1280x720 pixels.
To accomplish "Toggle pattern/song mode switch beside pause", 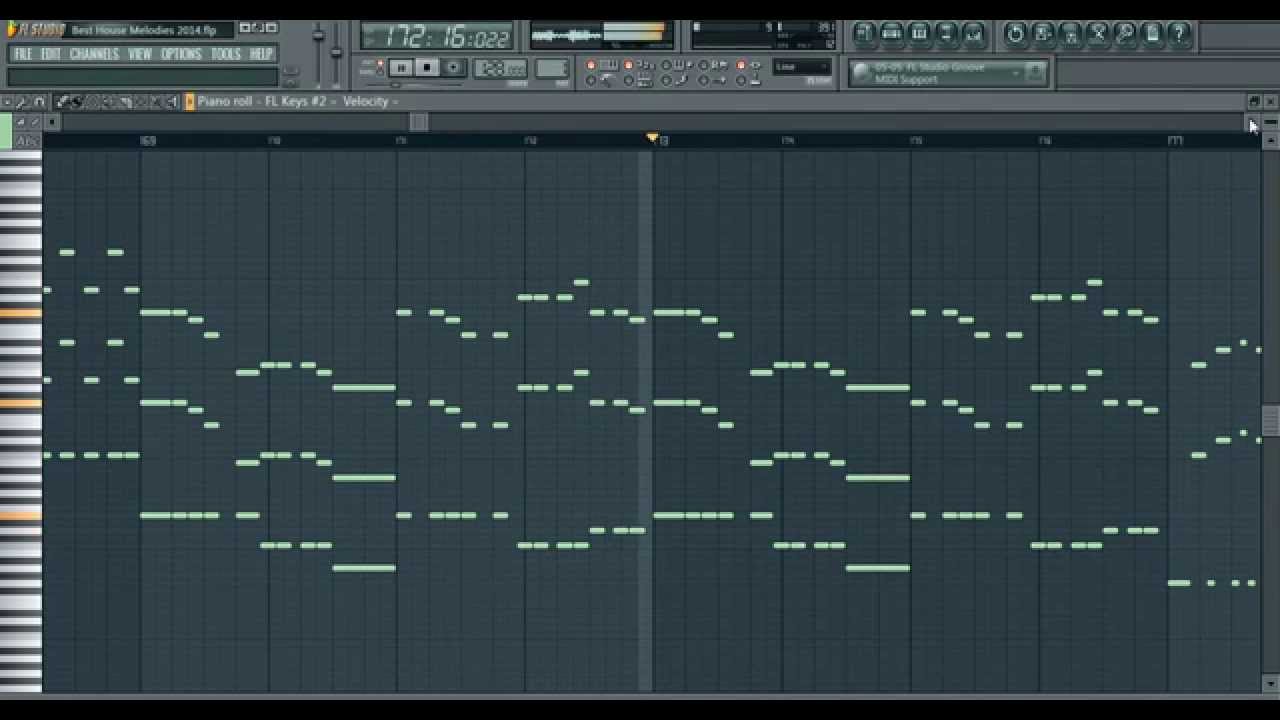I will point(379,67).
